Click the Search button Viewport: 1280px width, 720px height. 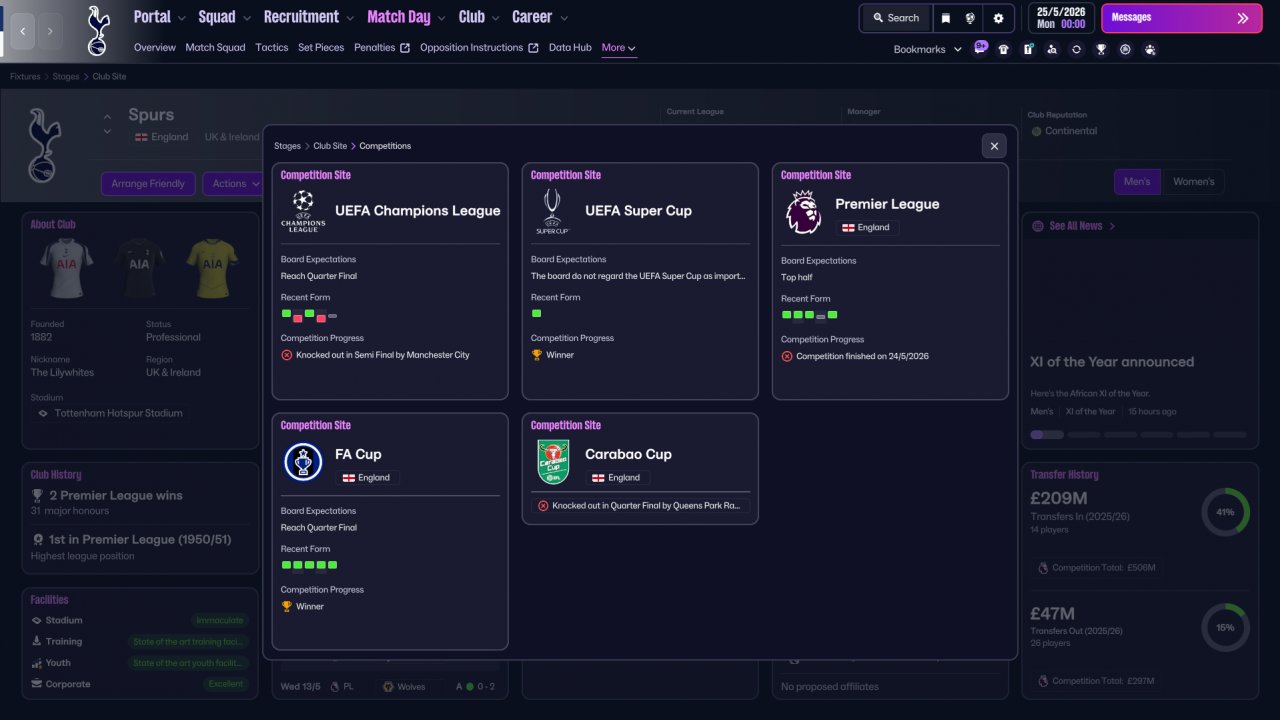tap(895, 18)
